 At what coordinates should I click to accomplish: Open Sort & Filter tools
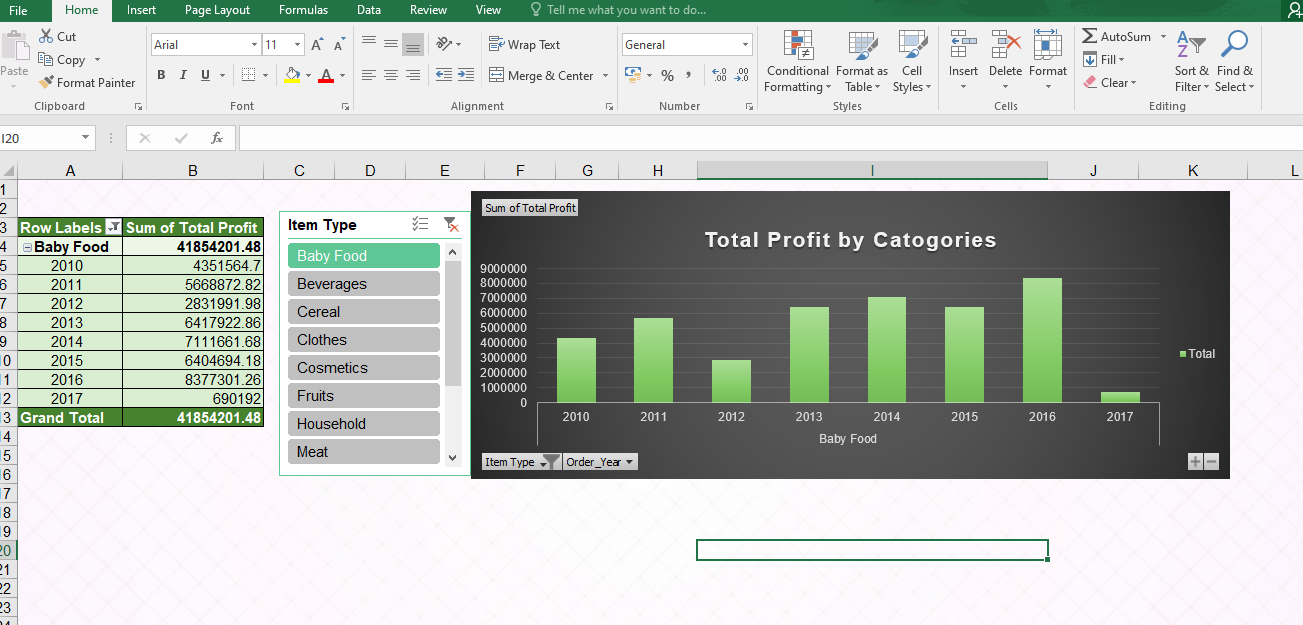point(1191,62)
